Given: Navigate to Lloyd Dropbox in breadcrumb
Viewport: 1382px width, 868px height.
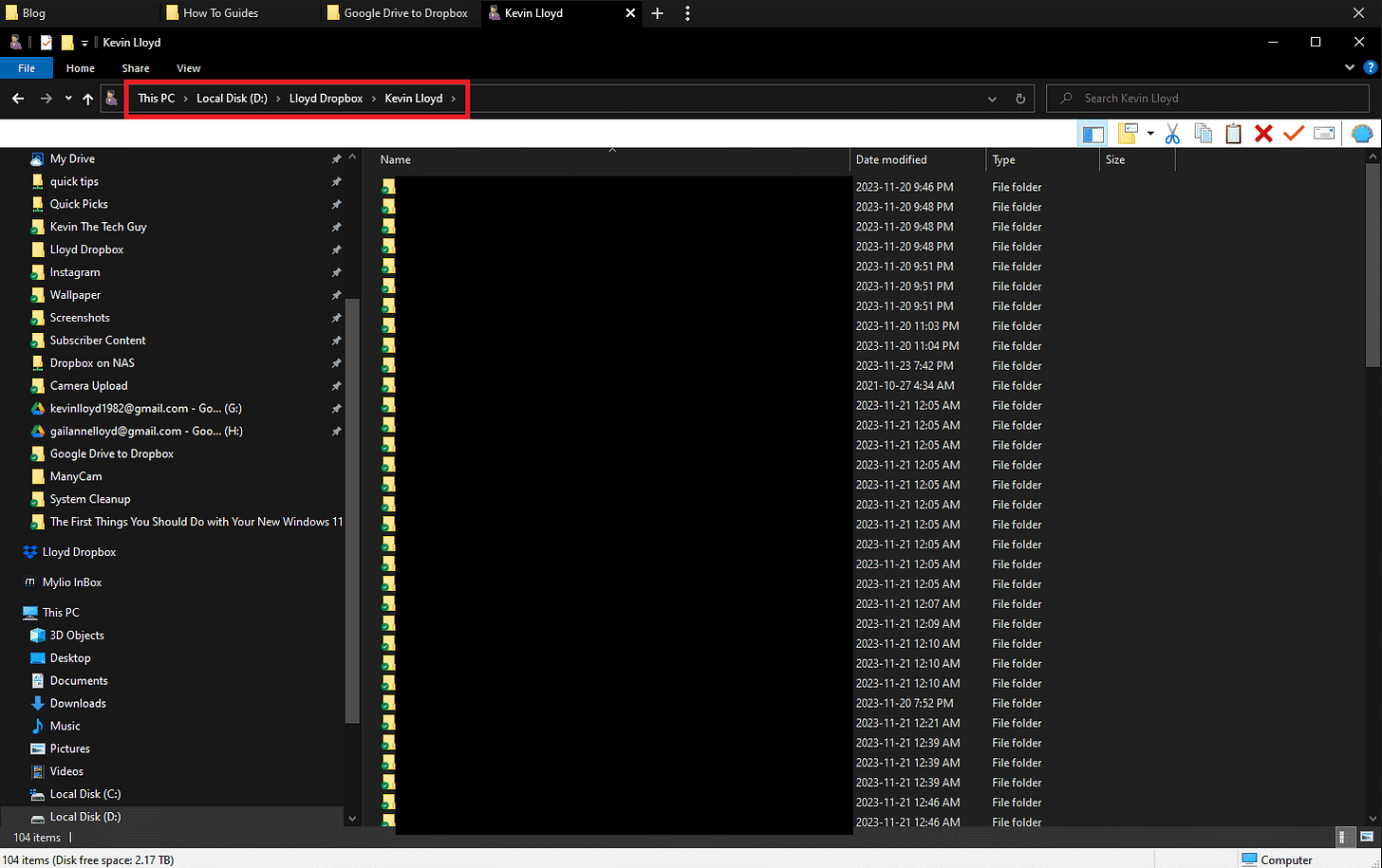Looking at the screenshot, I should tap(326, 99).
